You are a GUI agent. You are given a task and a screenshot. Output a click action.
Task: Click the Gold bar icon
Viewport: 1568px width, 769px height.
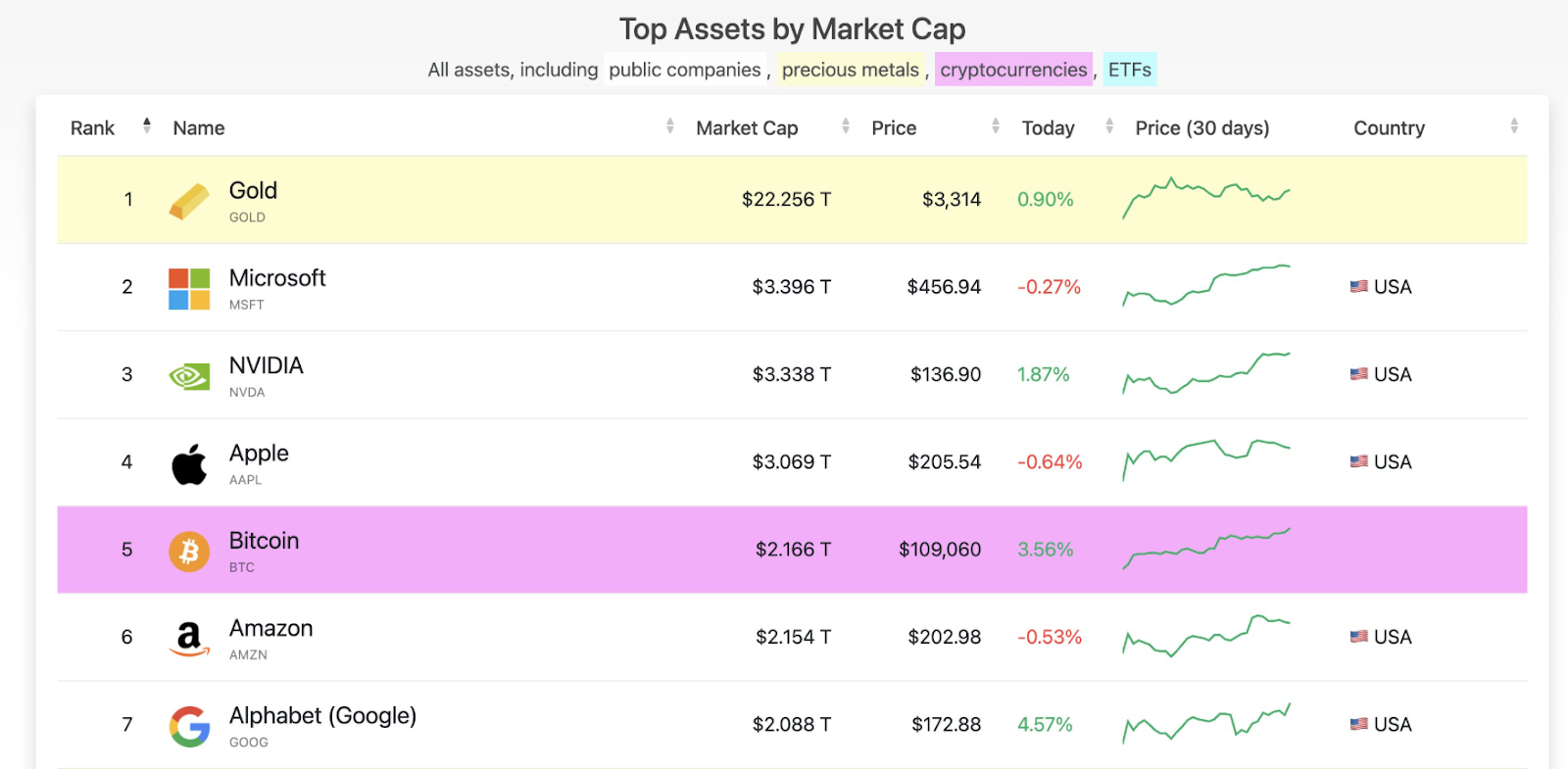pyautogui.click(x=189, y=201)
